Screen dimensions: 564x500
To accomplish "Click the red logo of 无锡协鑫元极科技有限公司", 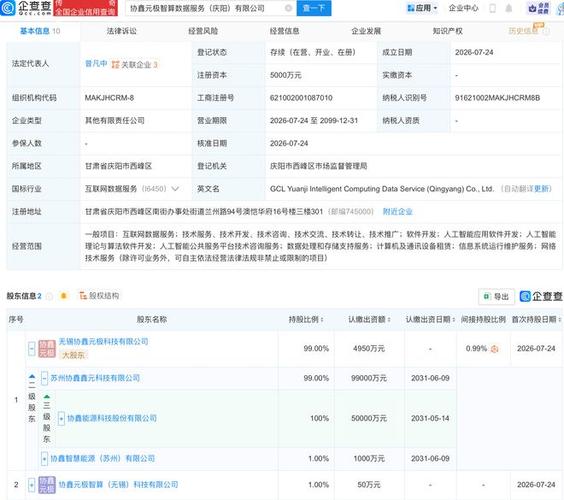I will (x=47, y=348).
